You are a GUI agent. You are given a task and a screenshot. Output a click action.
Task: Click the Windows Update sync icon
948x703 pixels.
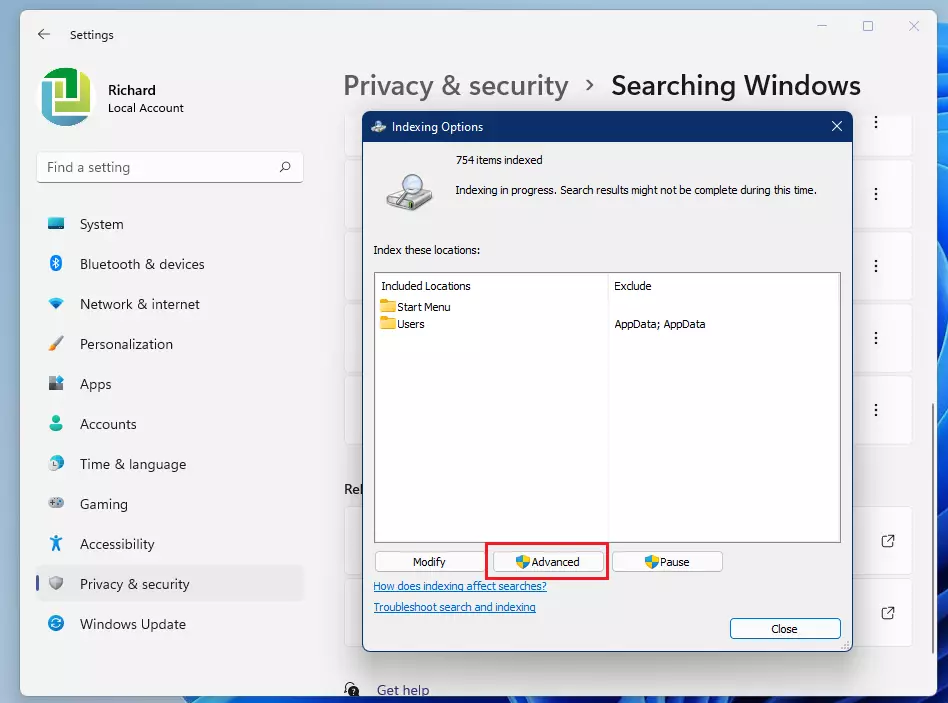56,623
